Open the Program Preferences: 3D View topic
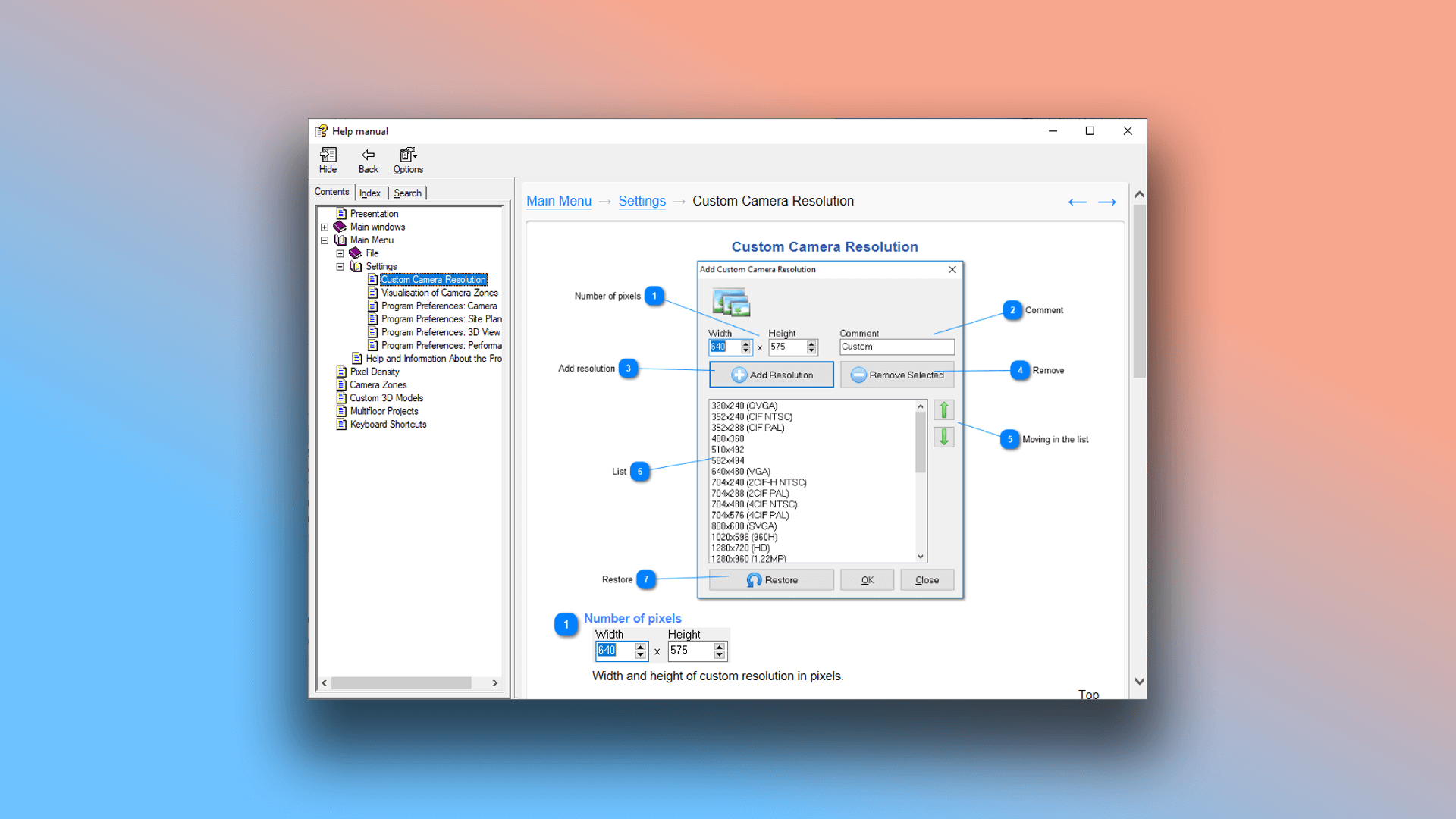Screen dimensions: 1456x819 coord(440,332)
